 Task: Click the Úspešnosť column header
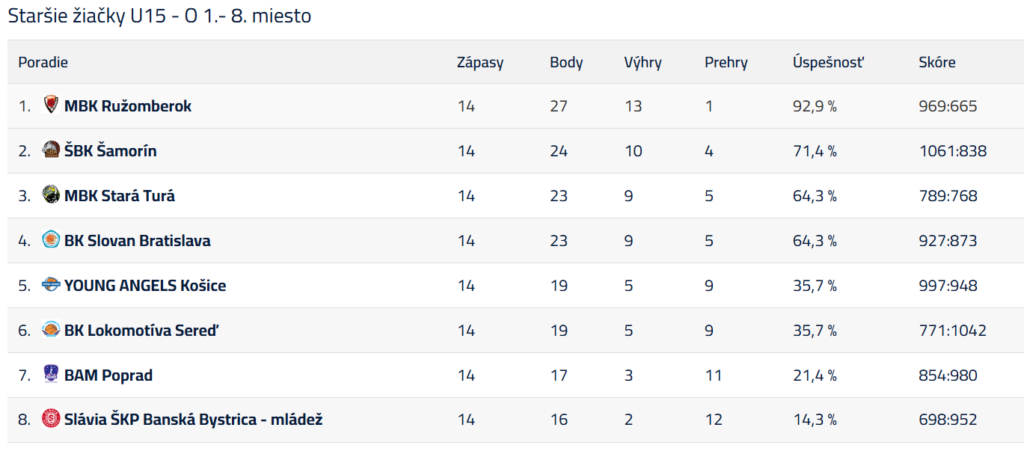[829, 63]
